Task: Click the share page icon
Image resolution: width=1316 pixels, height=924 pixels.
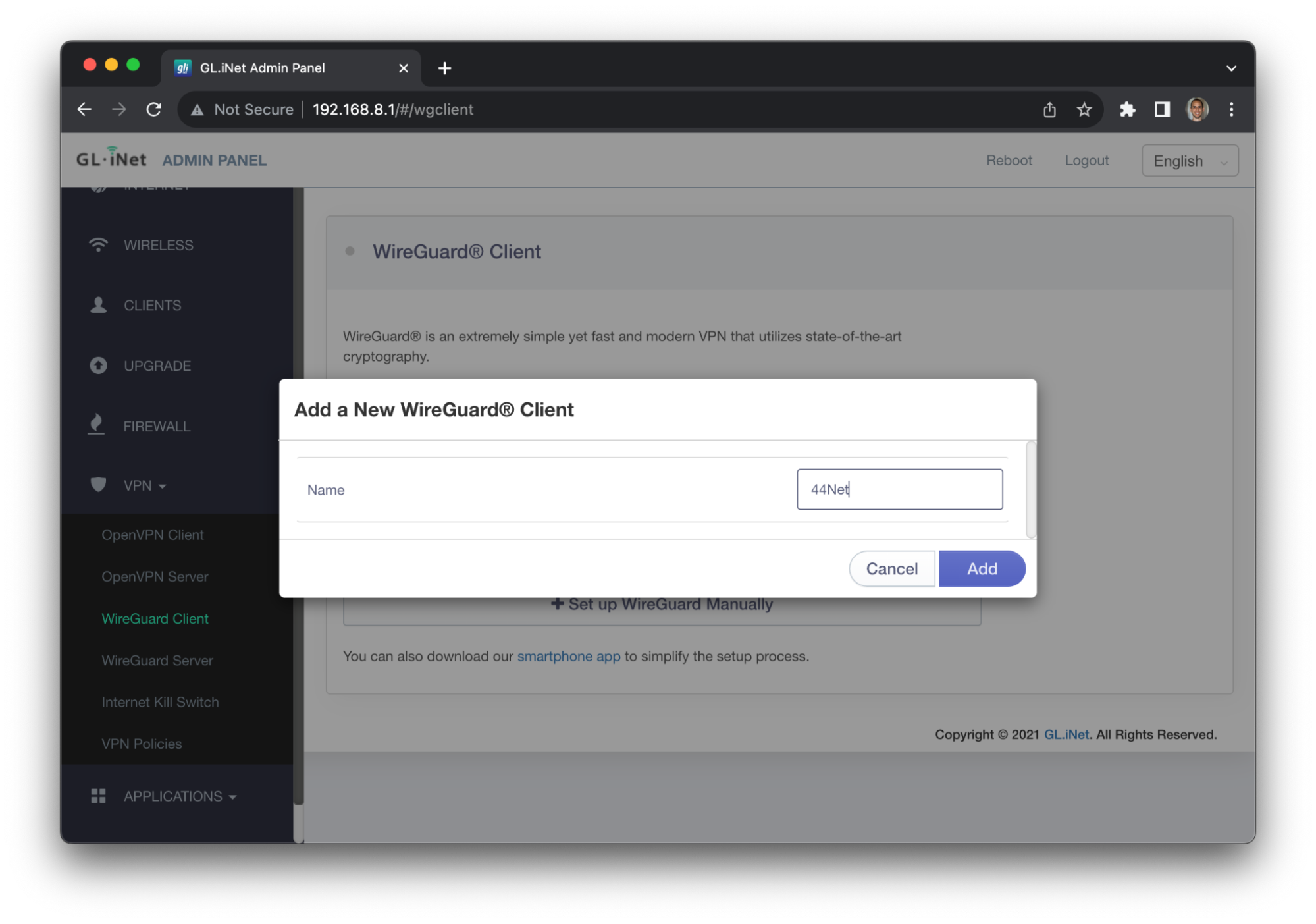Action: click(x=1049, y=109)
